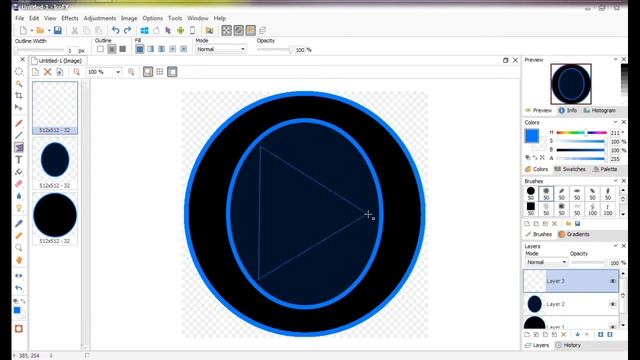Collapse the Layers panel arrow
This screenshot has width=640, height=360.
point(615,246)
